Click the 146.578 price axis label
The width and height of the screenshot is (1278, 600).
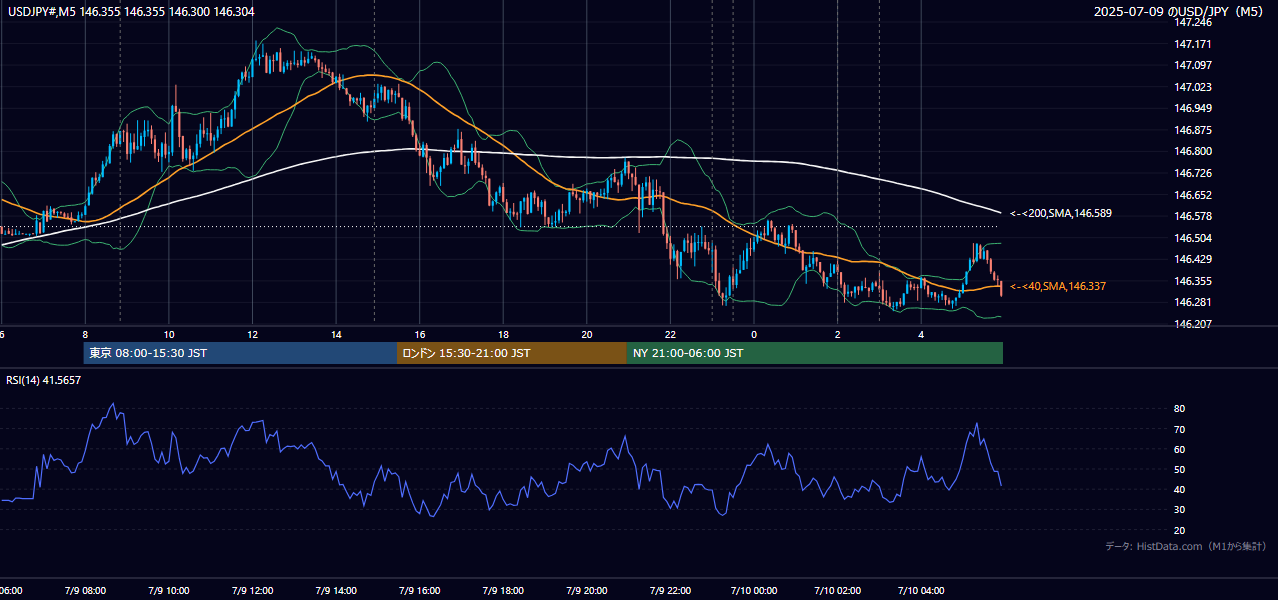coord(1193,216)
